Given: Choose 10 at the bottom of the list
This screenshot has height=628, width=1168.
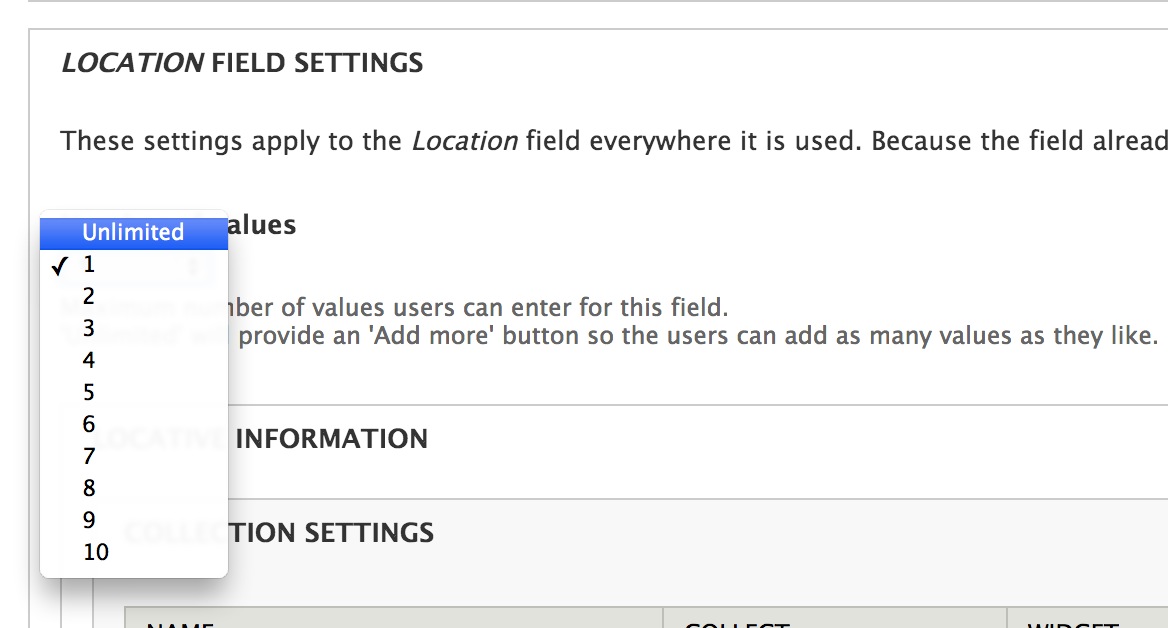Looking at the screenshot, I should tap(134, 553).
